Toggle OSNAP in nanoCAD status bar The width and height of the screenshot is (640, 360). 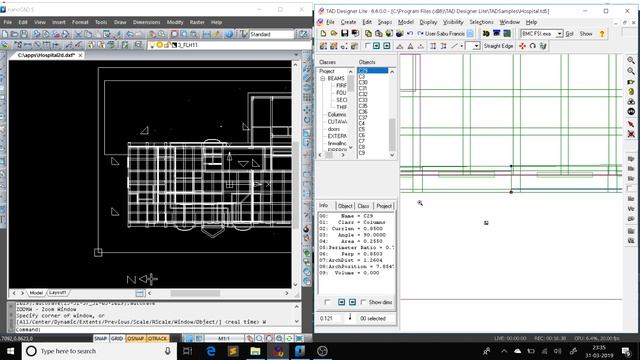[136, 338]
